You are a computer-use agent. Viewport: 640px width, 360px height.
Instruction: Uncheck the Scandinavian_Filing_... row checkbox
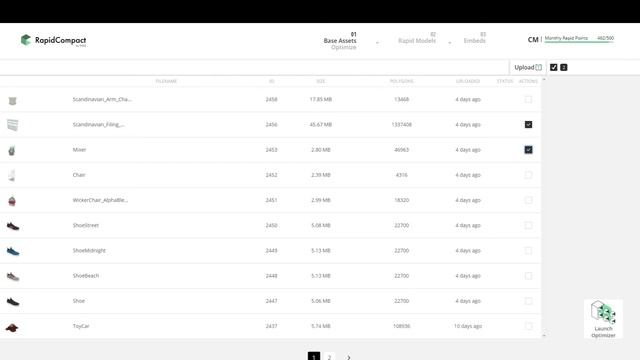(528, 124)
